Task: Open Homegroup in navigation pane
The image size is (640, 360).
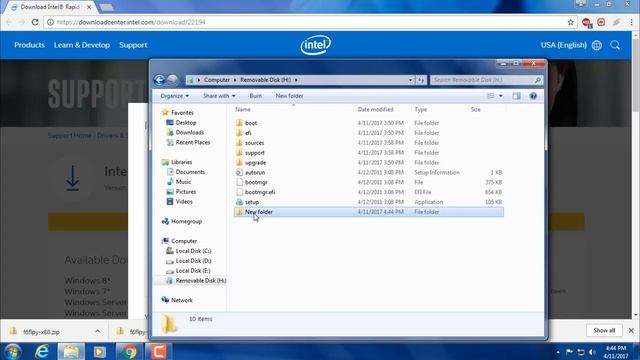Action: tap(186, 221)
